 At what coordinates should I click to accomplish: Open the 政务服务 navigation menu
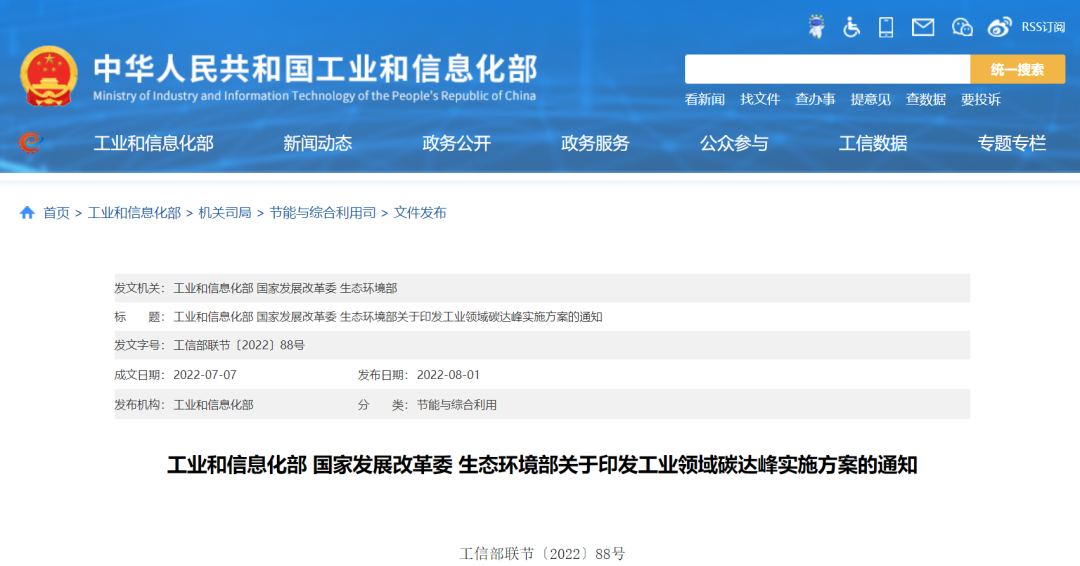[595, 143]
